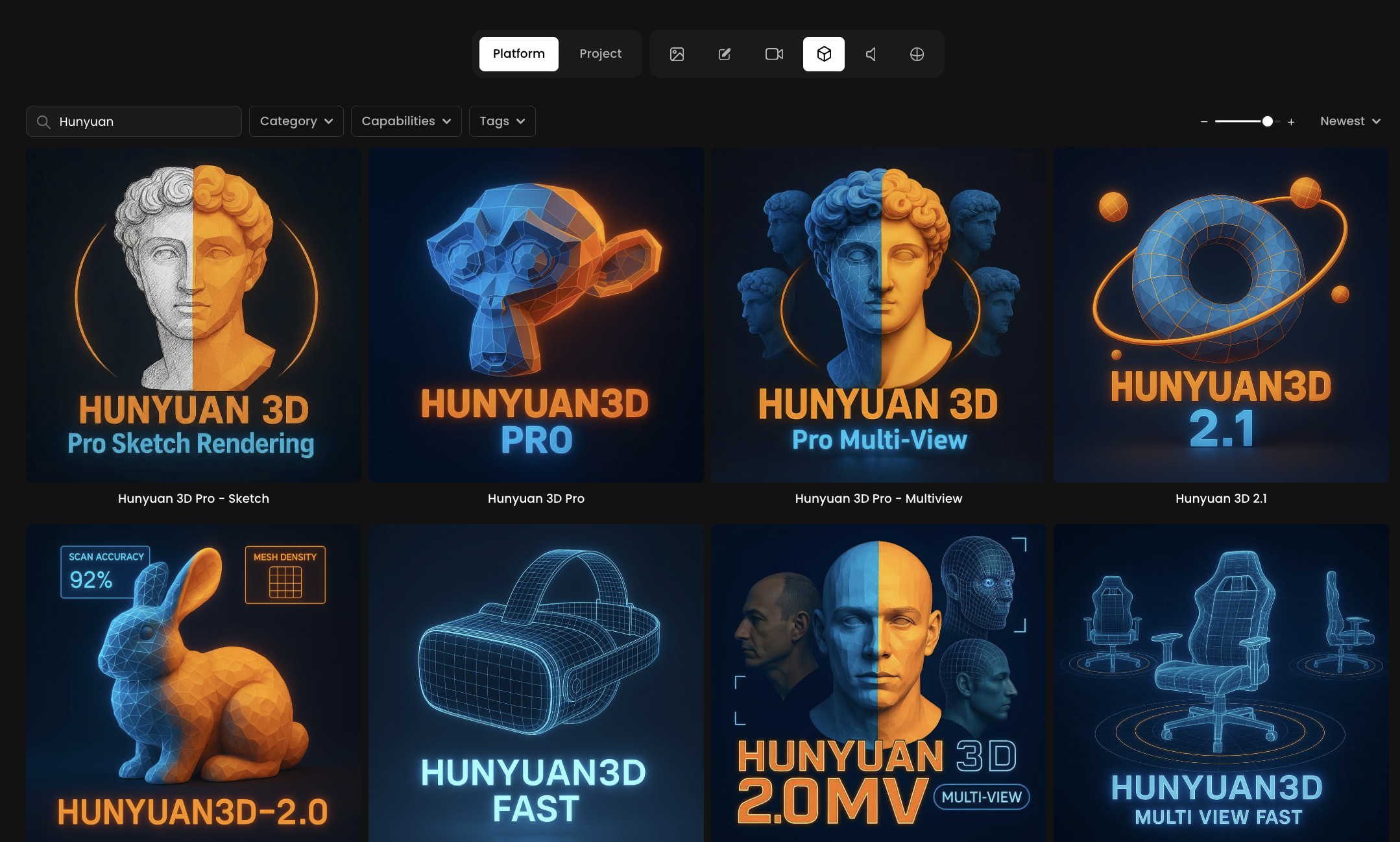Select the edit pencil icon
The image size is (1400, 842).
pos(725,54)
